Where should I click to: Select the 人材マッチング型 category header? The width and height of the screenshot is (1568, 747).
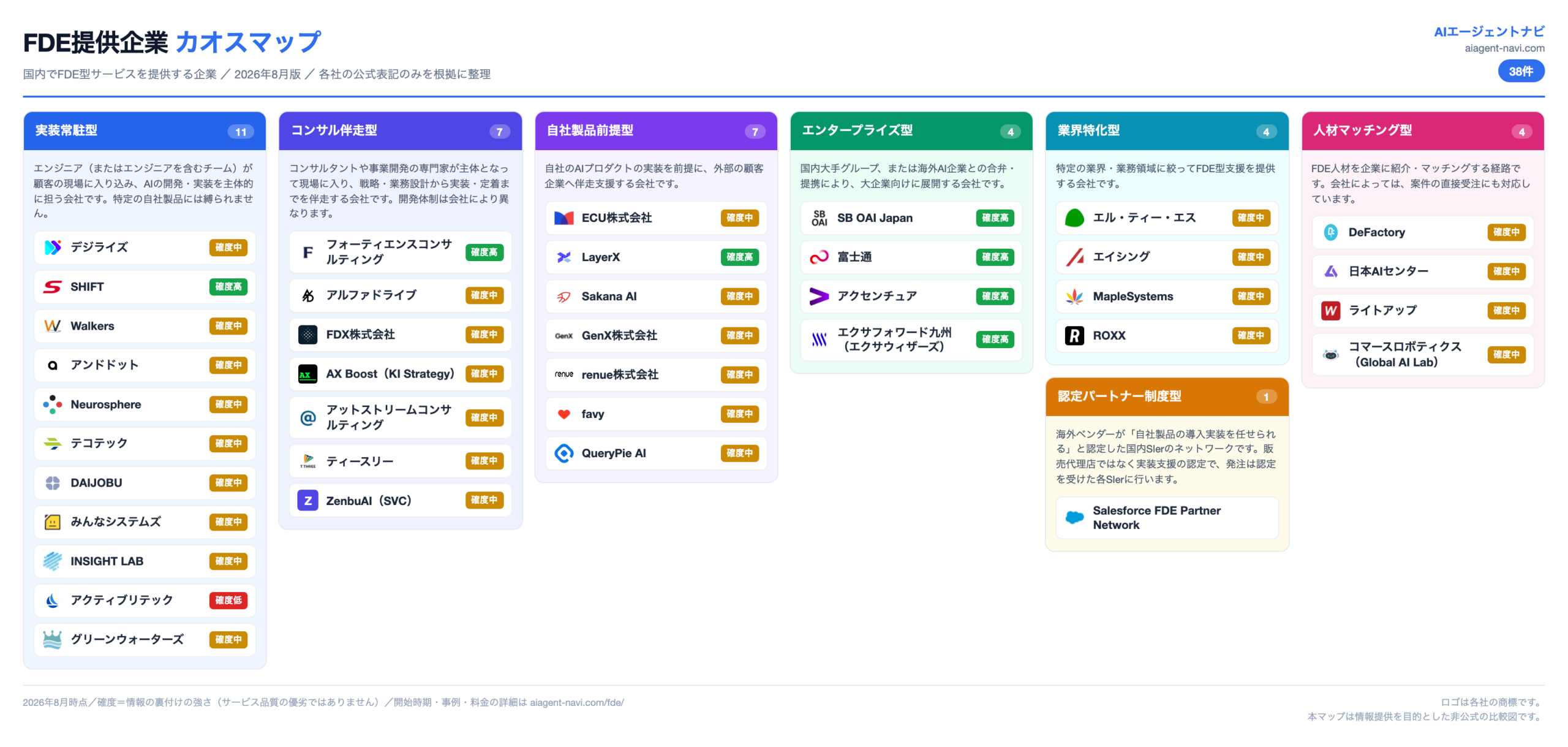pos(1422,131)
